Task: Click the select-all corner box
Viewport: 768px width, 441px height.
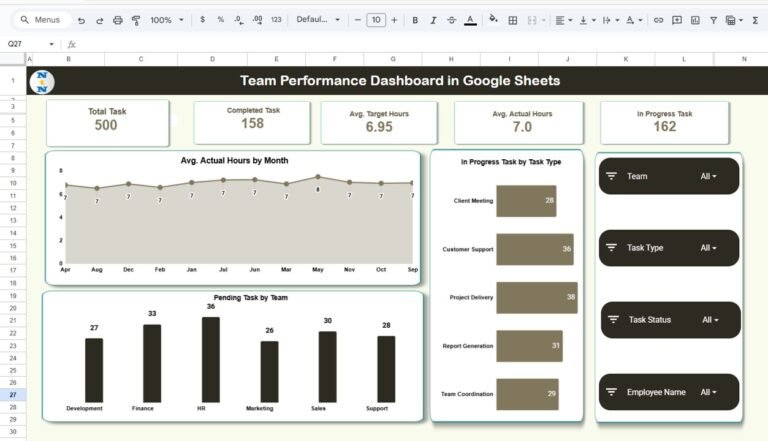Action: click(13, 59)
